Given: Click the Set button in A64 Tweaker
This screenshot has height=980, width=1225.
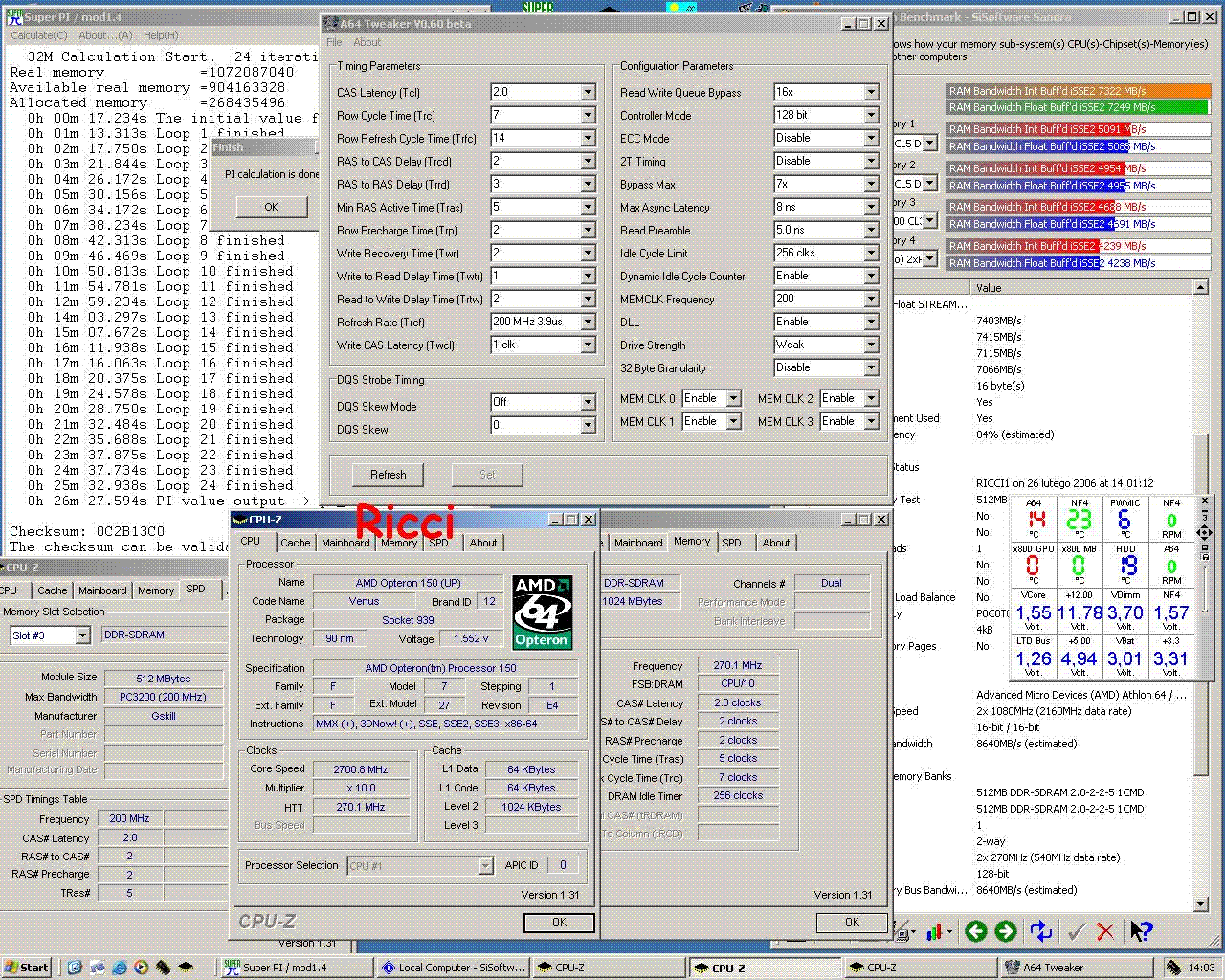Looking at the screenshot, I should [487, 474].
